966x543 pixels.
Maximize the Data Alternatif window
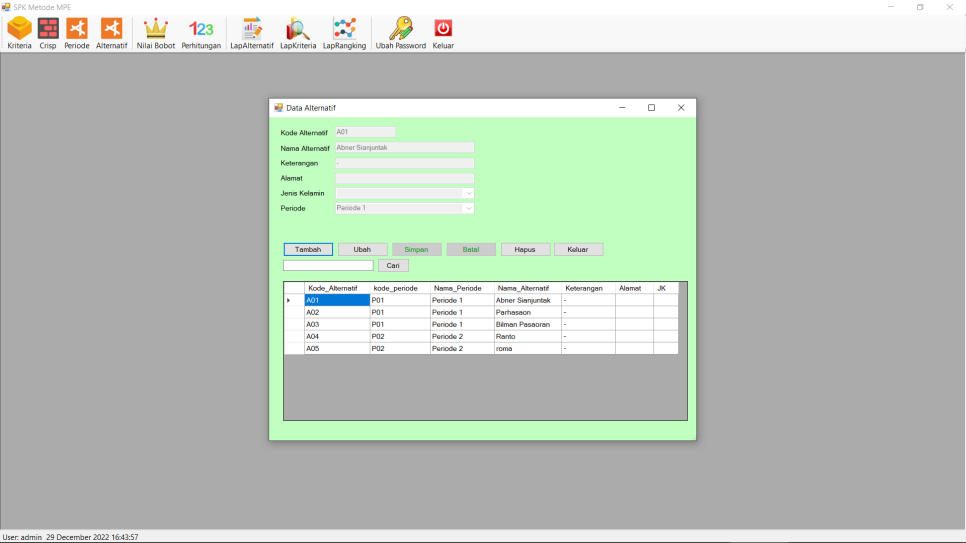(x=651, y=107)
